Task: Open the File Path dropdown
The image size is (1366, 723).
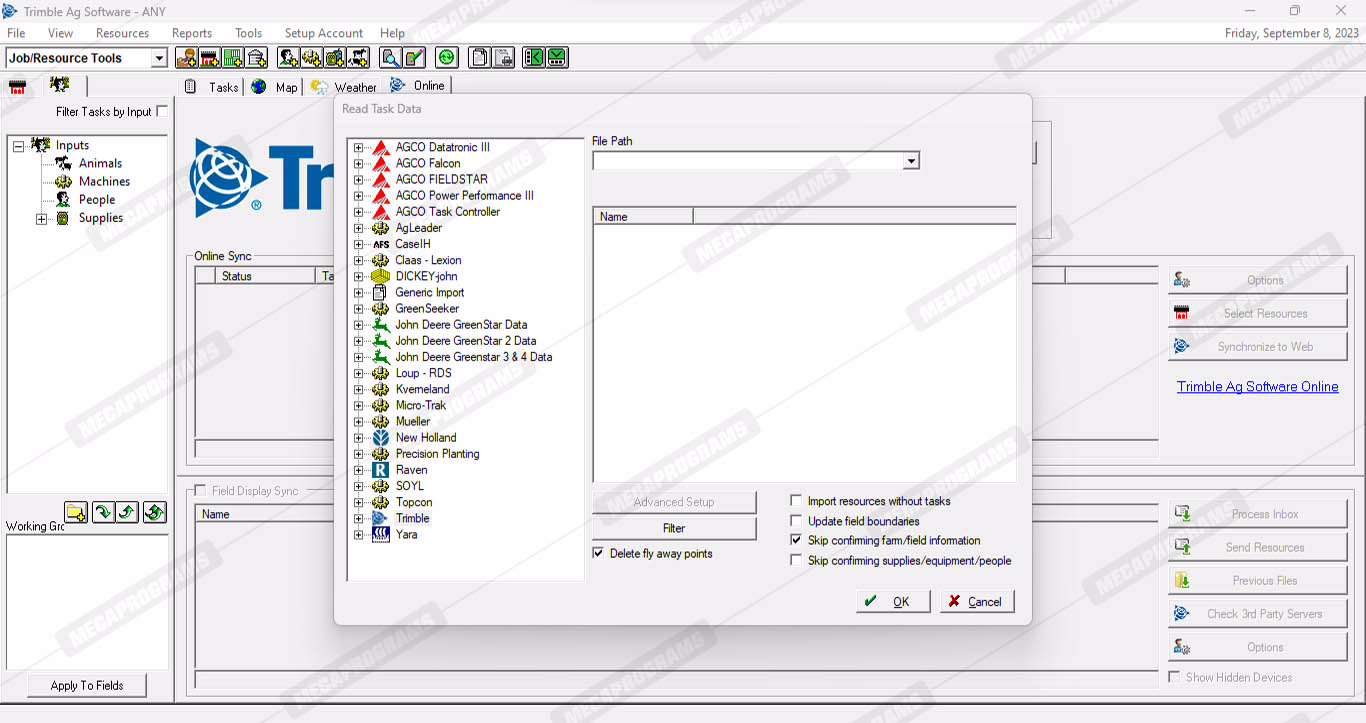Action: 911,161
